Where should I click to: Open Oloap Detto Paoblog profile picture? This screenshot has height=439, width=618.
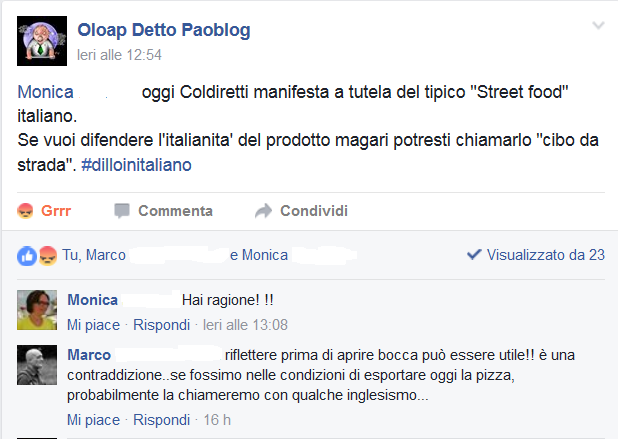42,40
